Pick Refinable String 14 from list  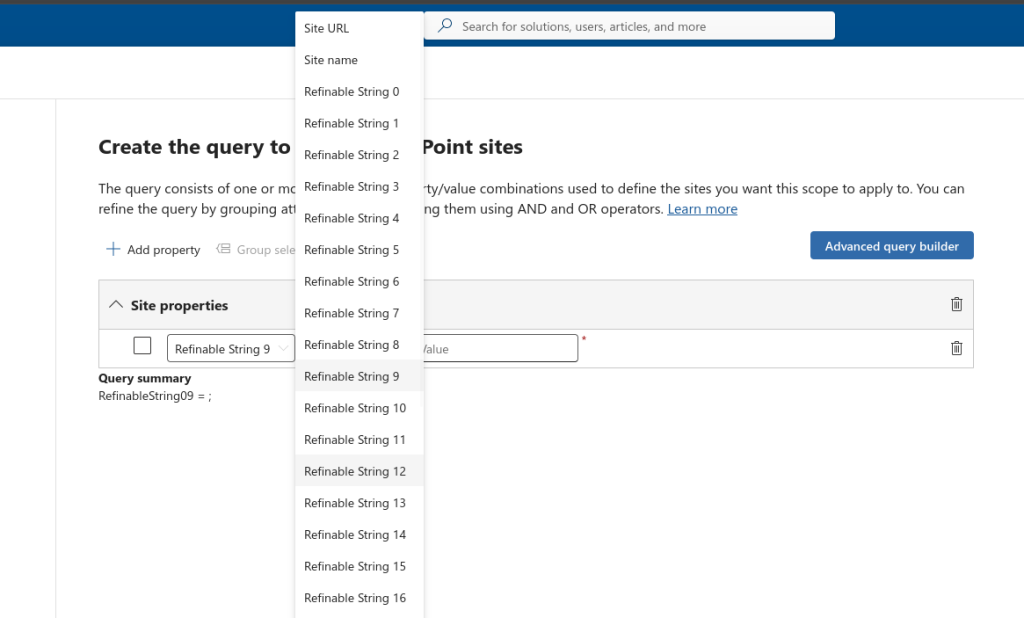coord(359,535)
